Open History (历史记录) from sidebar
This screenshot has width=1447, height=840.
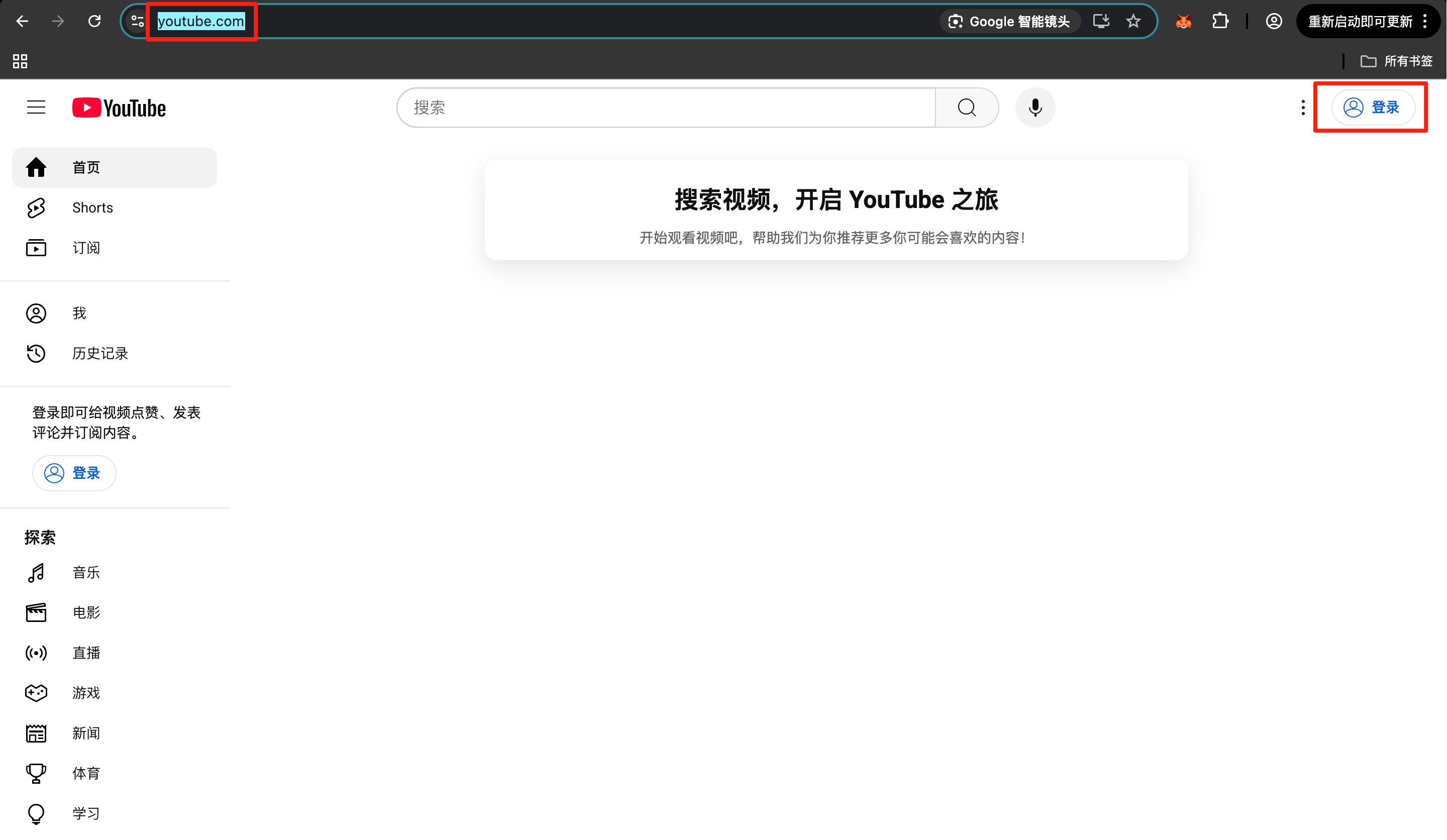click(99, 353)
